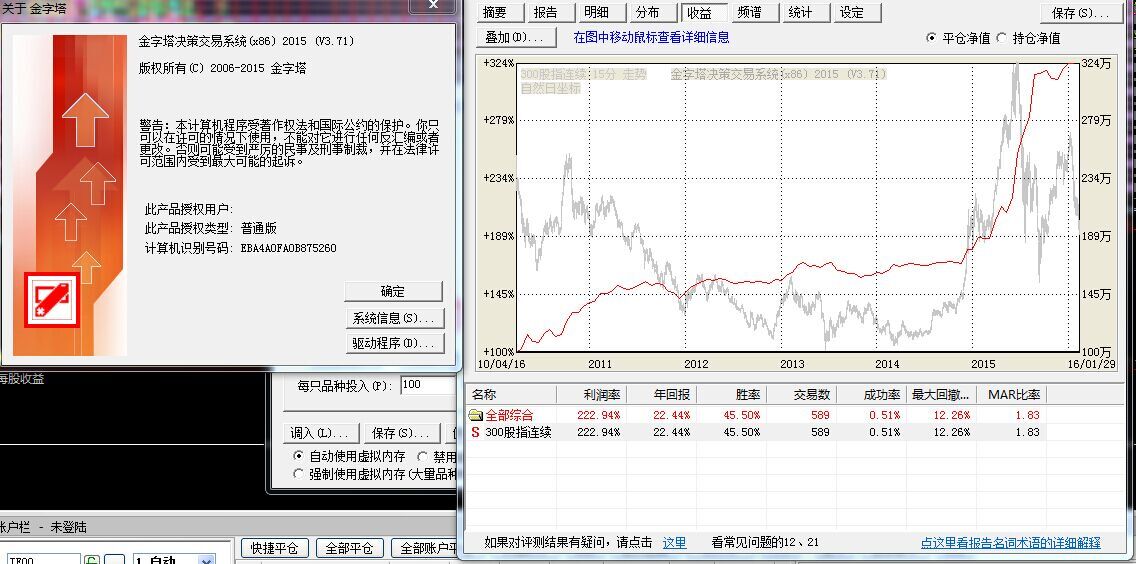Select 自动使用虚拟内存 radio option
The height and width of the screenshot is (564, 1136).
(298, 456)
